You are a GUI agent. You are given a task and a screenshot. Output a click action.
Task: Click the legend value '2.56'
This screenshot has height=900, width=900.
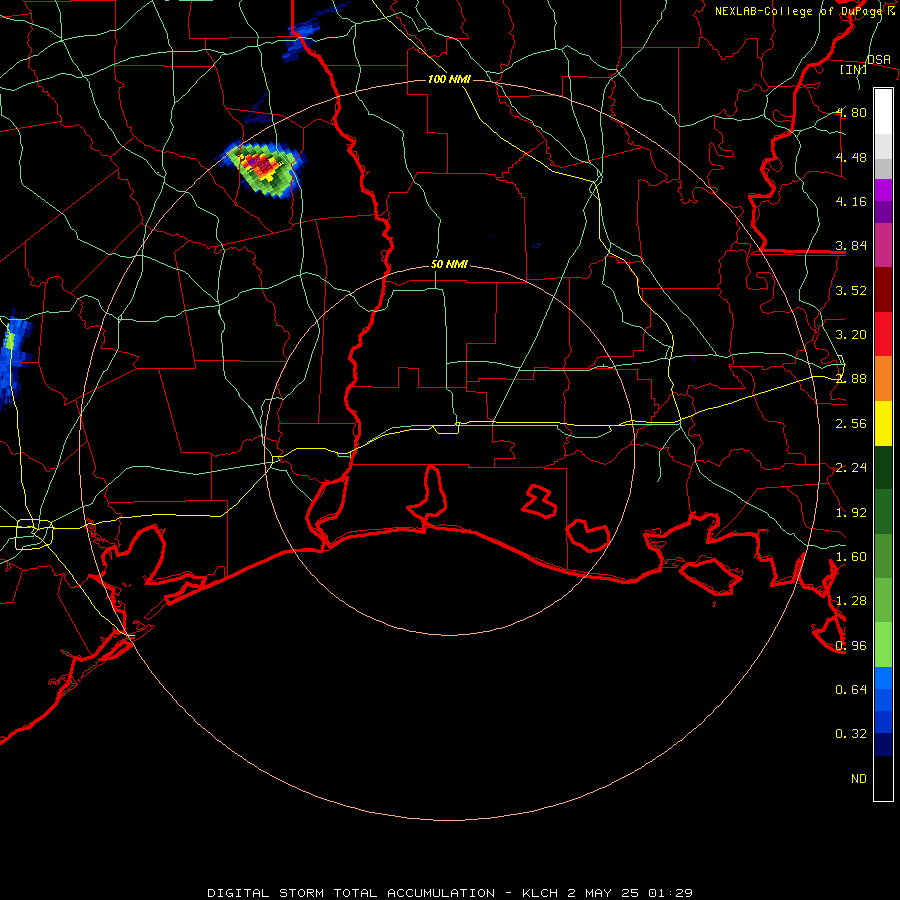851,424
